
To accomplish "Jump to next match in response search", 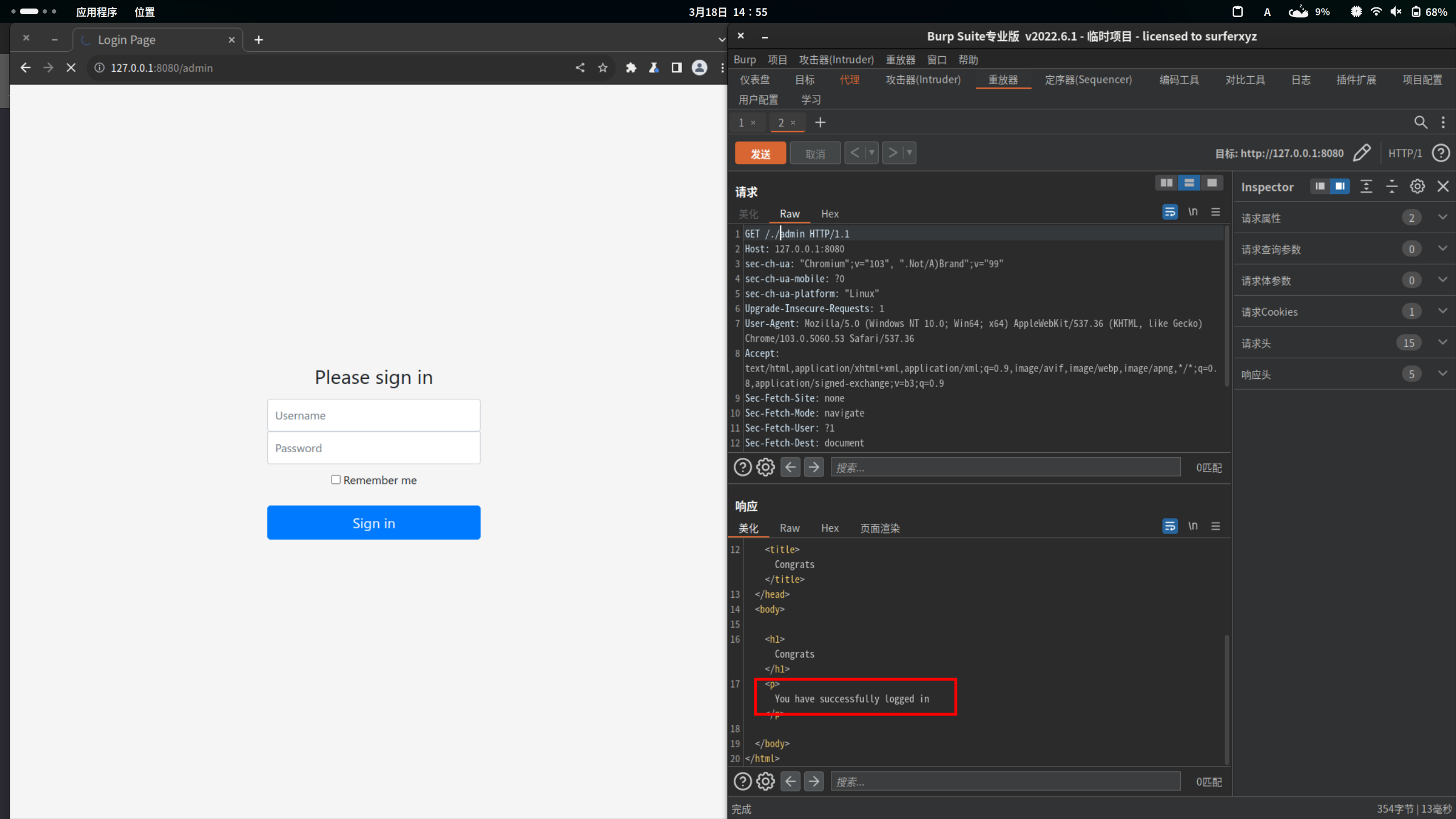I will pos(814,781).
